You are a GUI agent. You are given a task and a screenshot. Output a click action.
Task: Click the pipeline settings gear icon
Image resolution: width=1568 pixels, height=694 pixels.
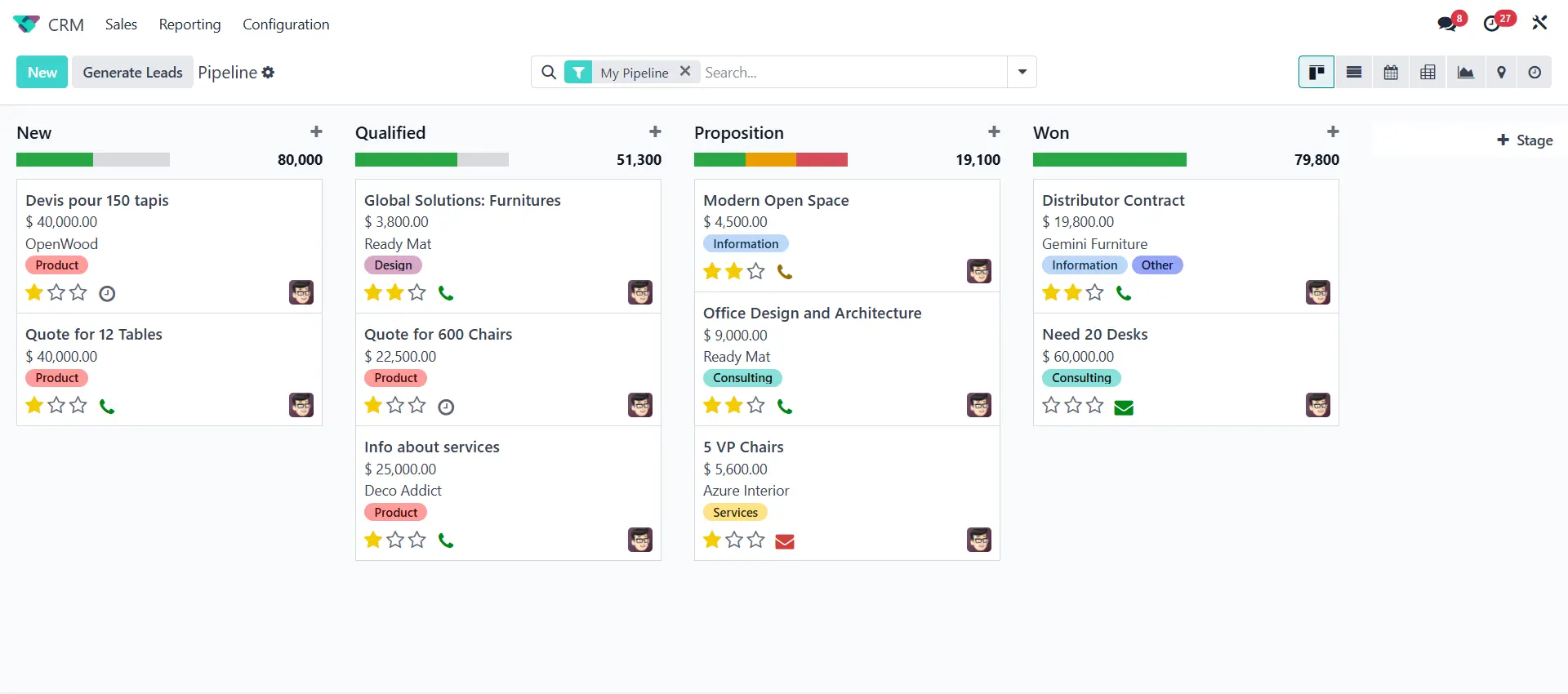click(x=268, y=73)
